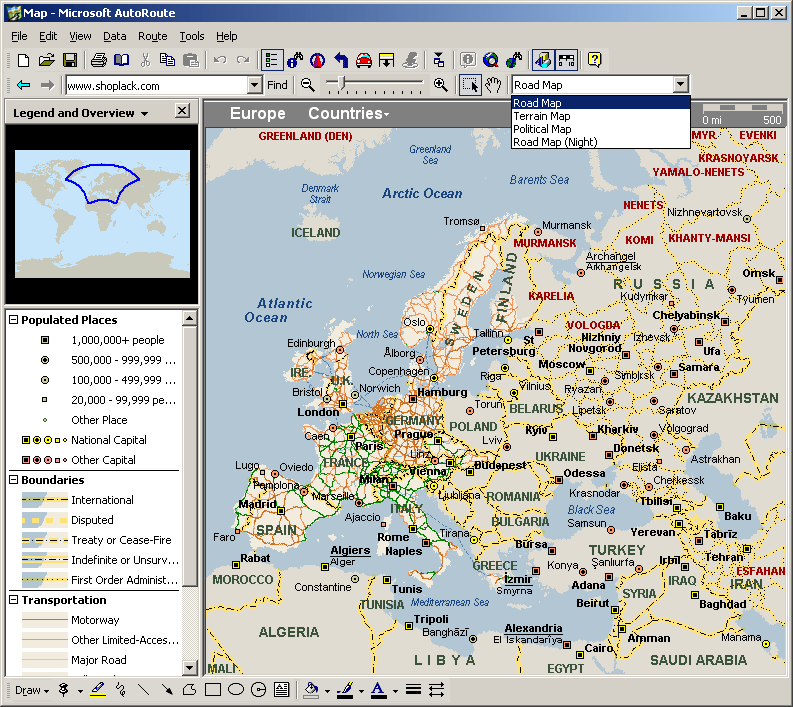This screenshot has width=793, height=707.
Task: Click legend scrollbar down arrow
Action: [x=190, y=668]
